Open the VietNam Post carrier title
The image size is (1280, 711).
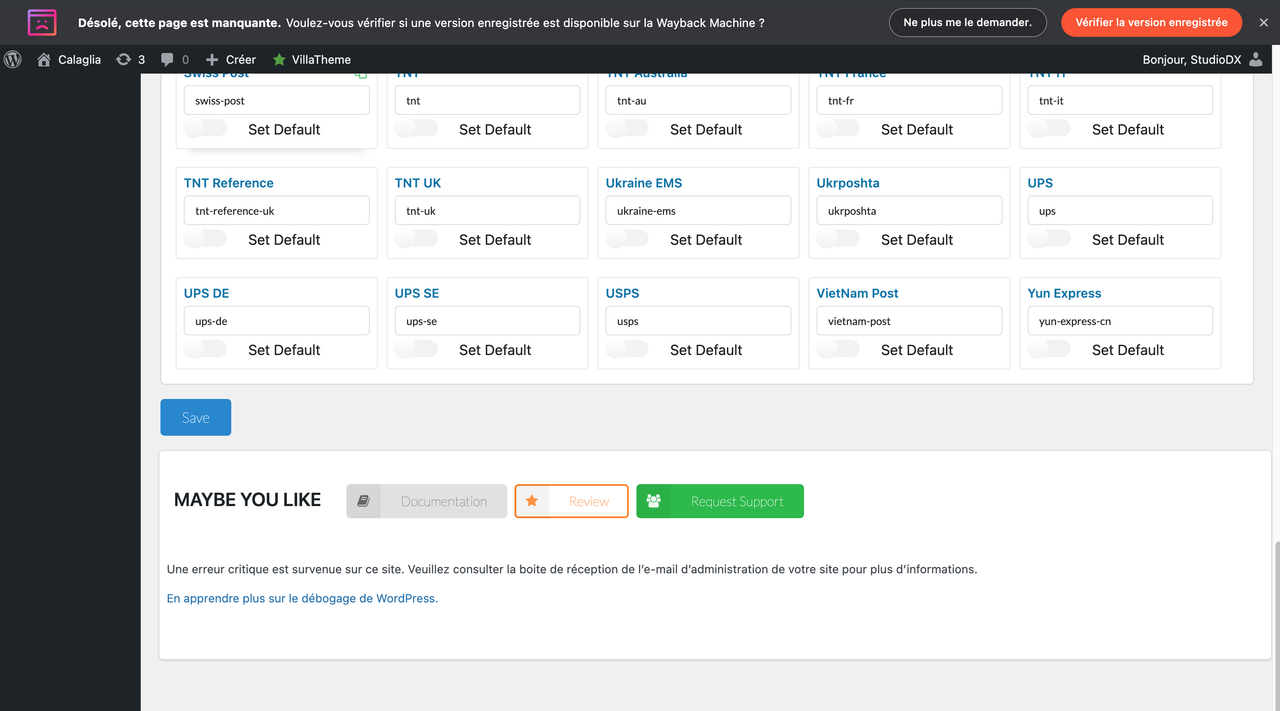(x=858, y=293)
